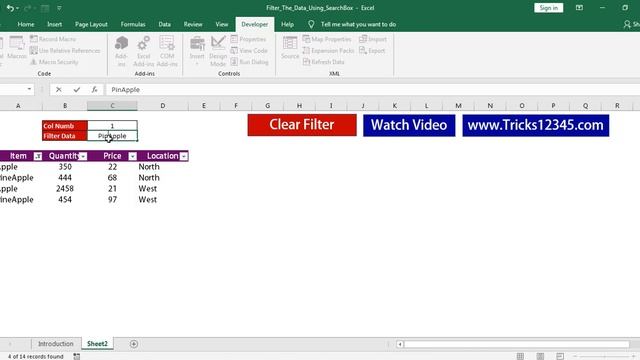Switch to Normal view in status bar

[520, 356]
